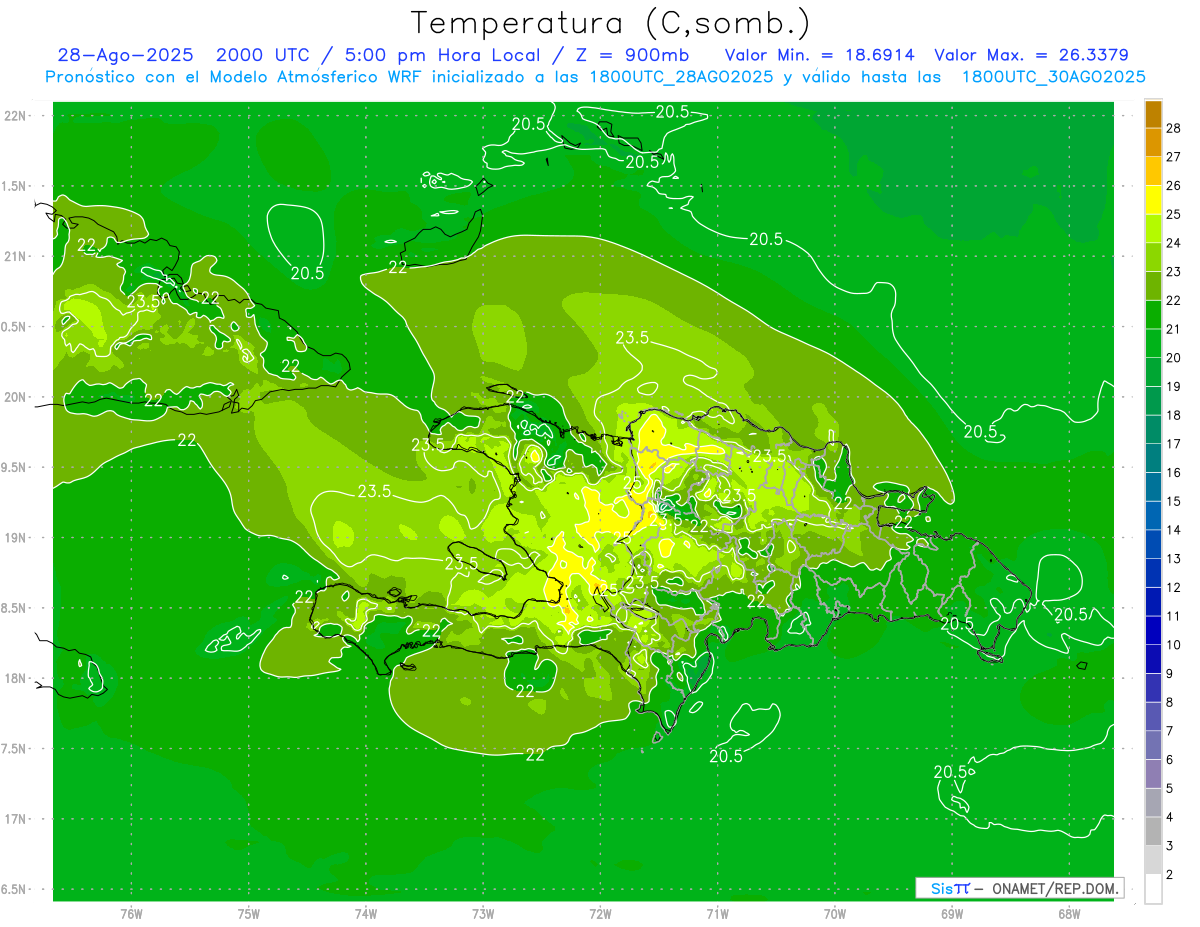
Task: Click the '18N' latitude axis label
Action: point(16,679)
